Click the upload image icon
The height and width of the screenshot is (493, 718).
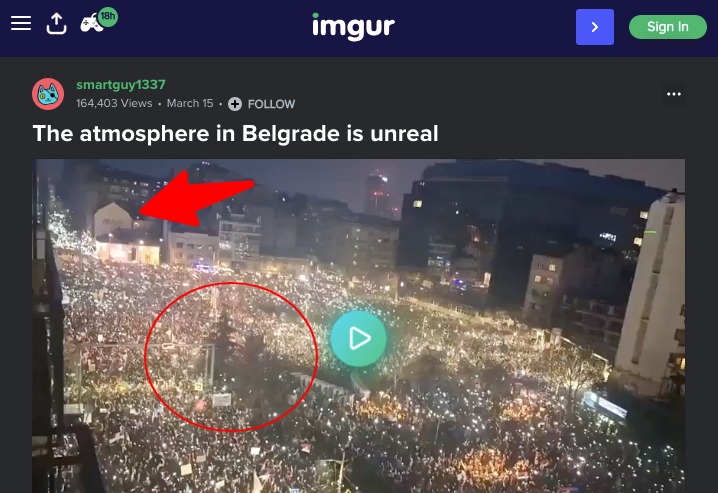pyautogui.click(x=57, y=23)
